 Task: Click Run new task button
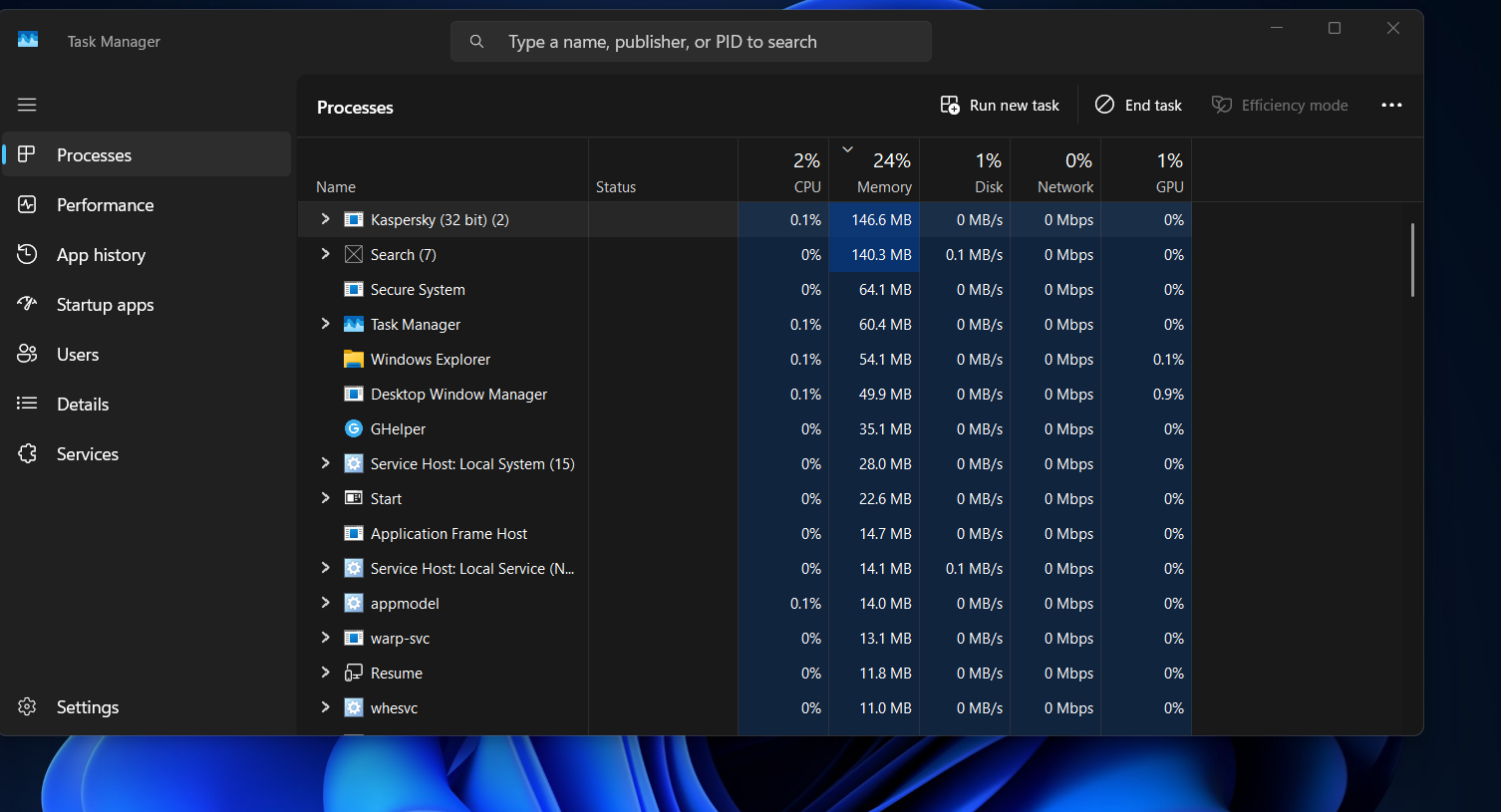[1000, 105]
